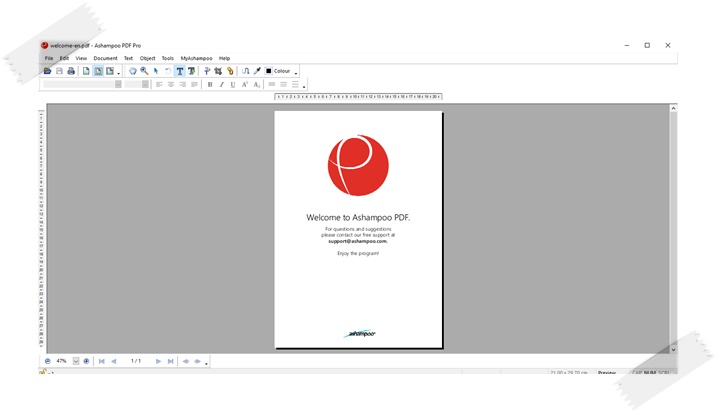Toggle Underline formatting
The image size is (717, 412).
[x=233, y=84]
